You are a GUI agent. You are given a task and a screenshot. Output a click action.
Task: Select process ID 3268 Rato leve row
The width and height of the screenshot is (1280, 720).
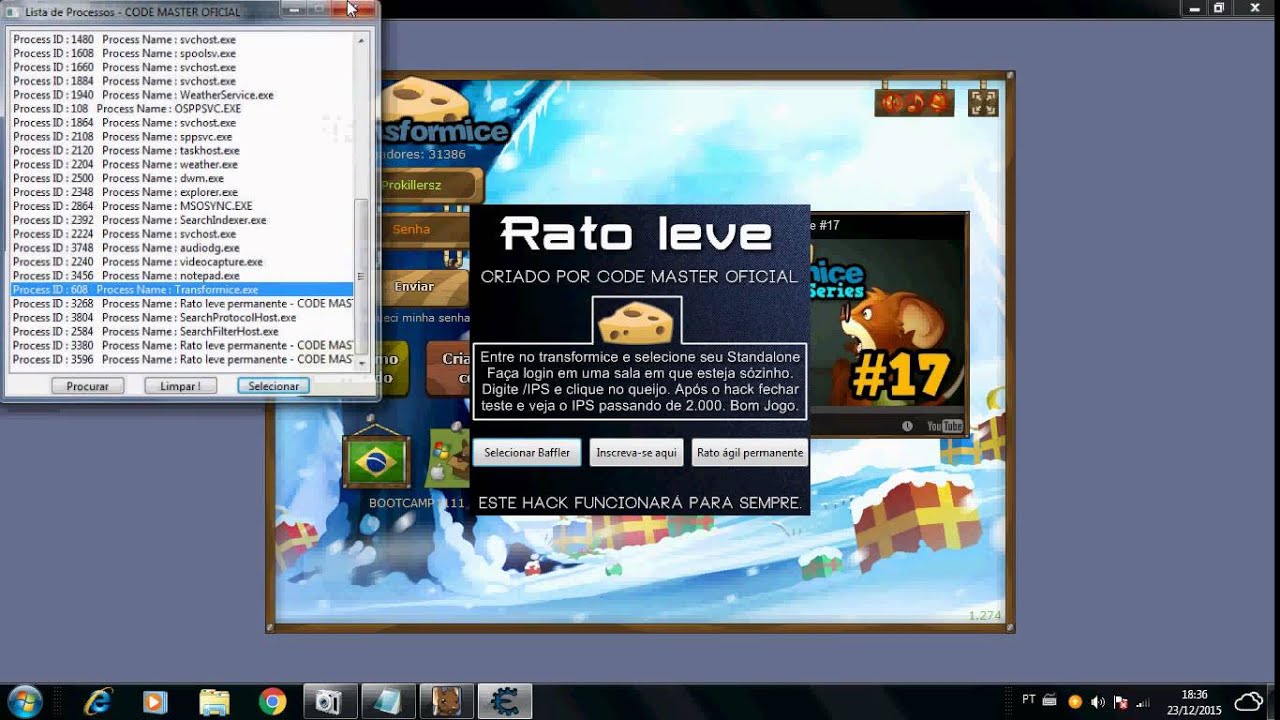182,304
